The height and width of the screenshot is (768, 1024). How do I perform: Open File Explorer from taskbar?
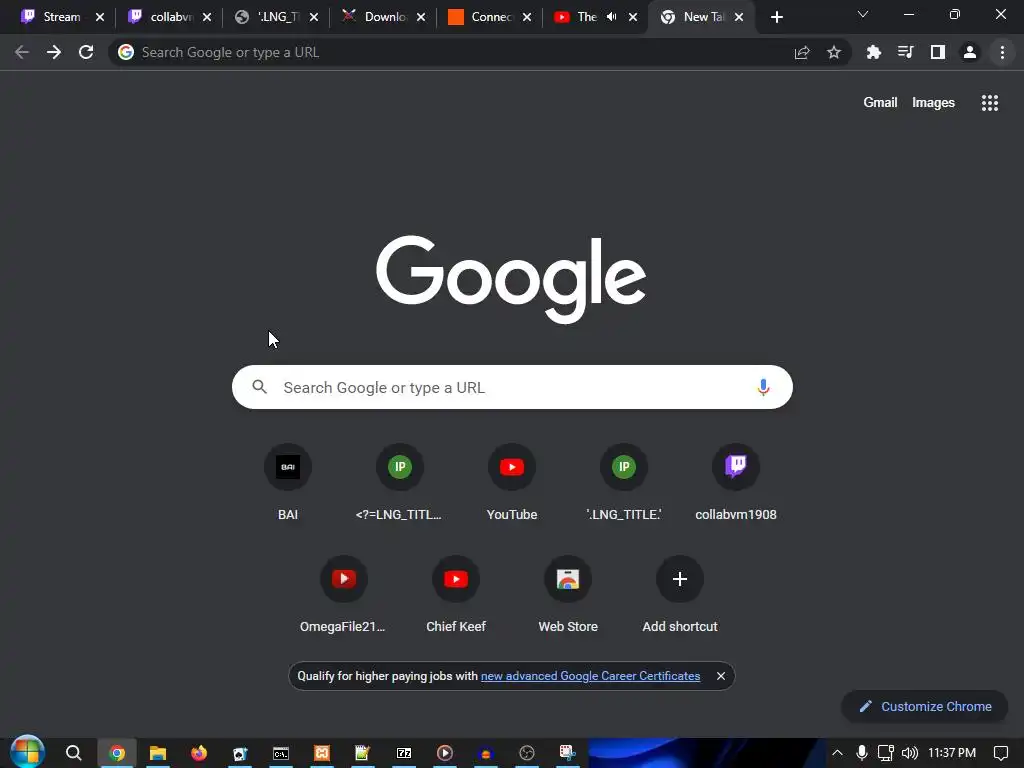pyautogui.click(x=157, y=753)
